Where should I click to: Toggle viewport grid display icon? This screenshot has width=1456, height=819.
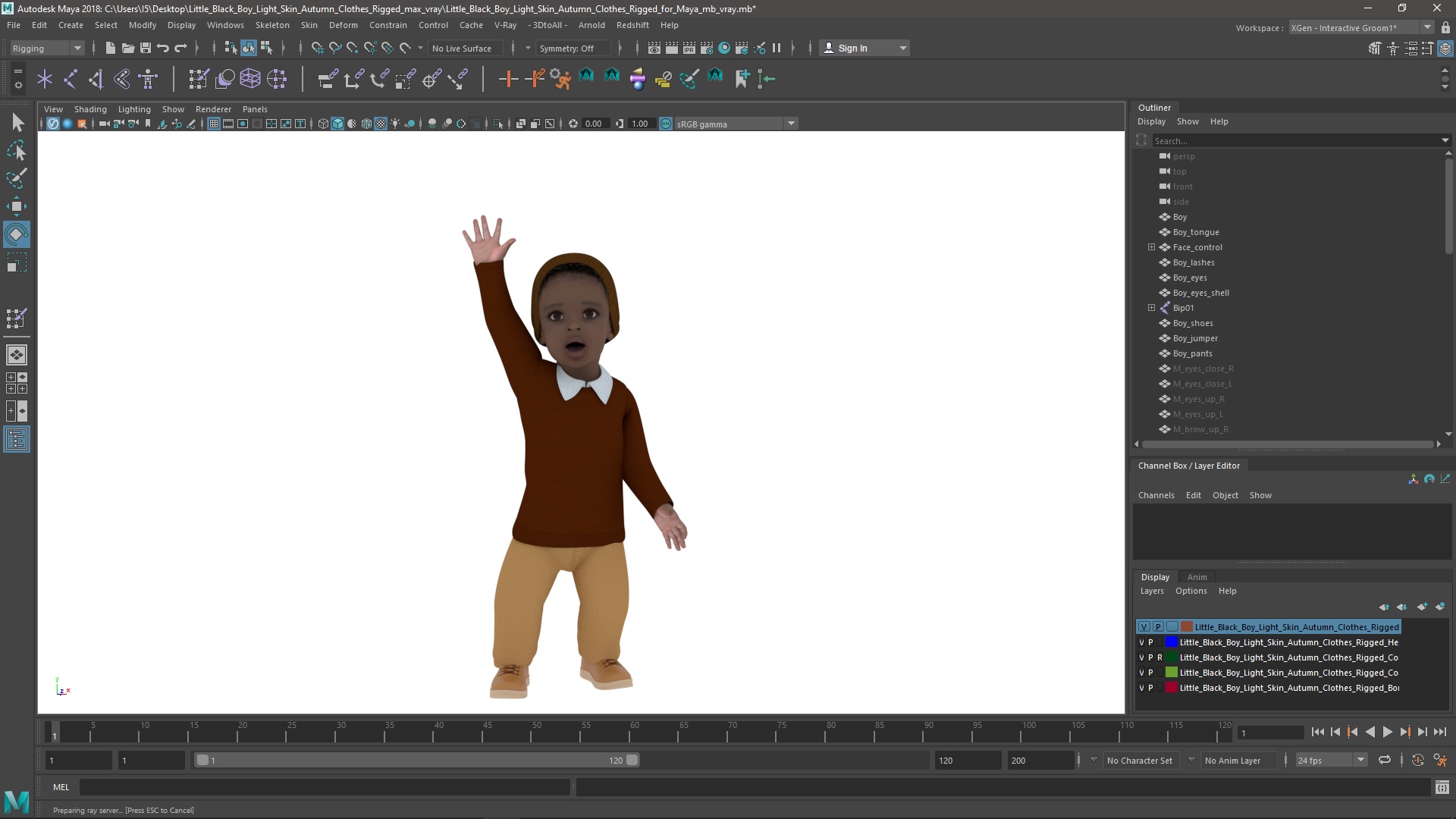coord(214,124)
